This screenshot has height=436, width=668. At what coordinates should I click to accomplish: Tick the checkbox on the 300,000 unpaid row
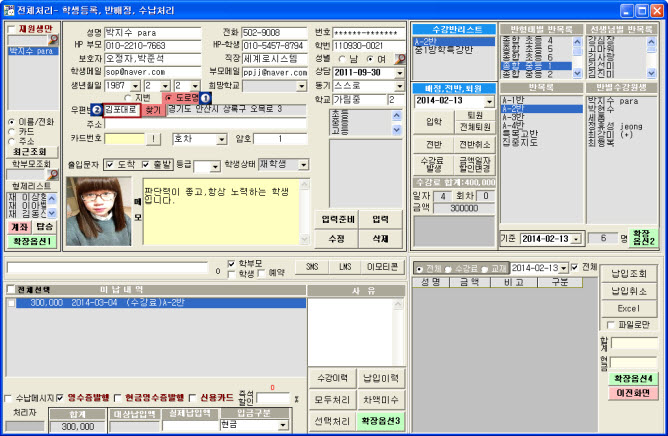(x=11, y=303)
